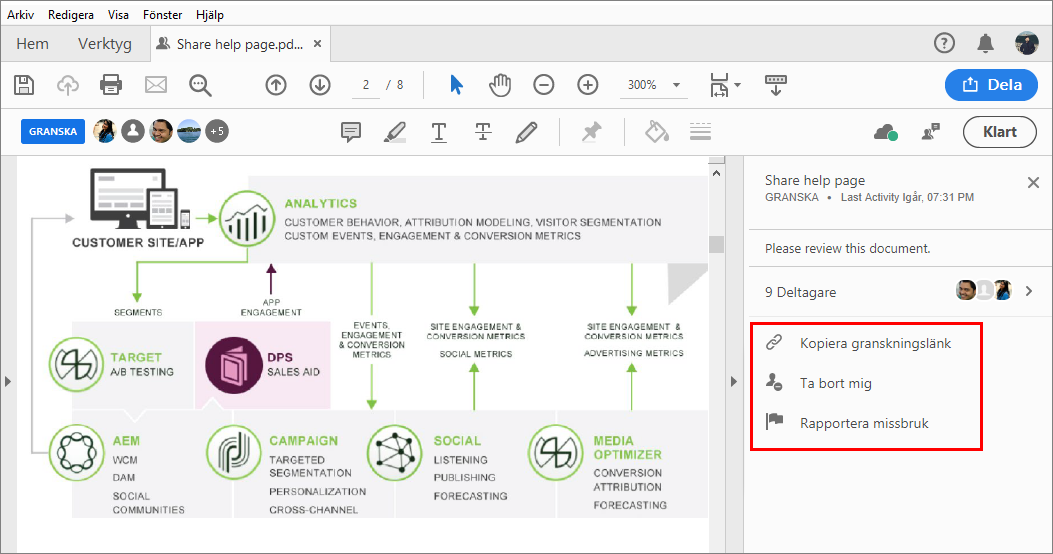The width and height of the screenshot is (1053, 554).
Task: Click the Klart button
Action: [x=1000, y=132]
